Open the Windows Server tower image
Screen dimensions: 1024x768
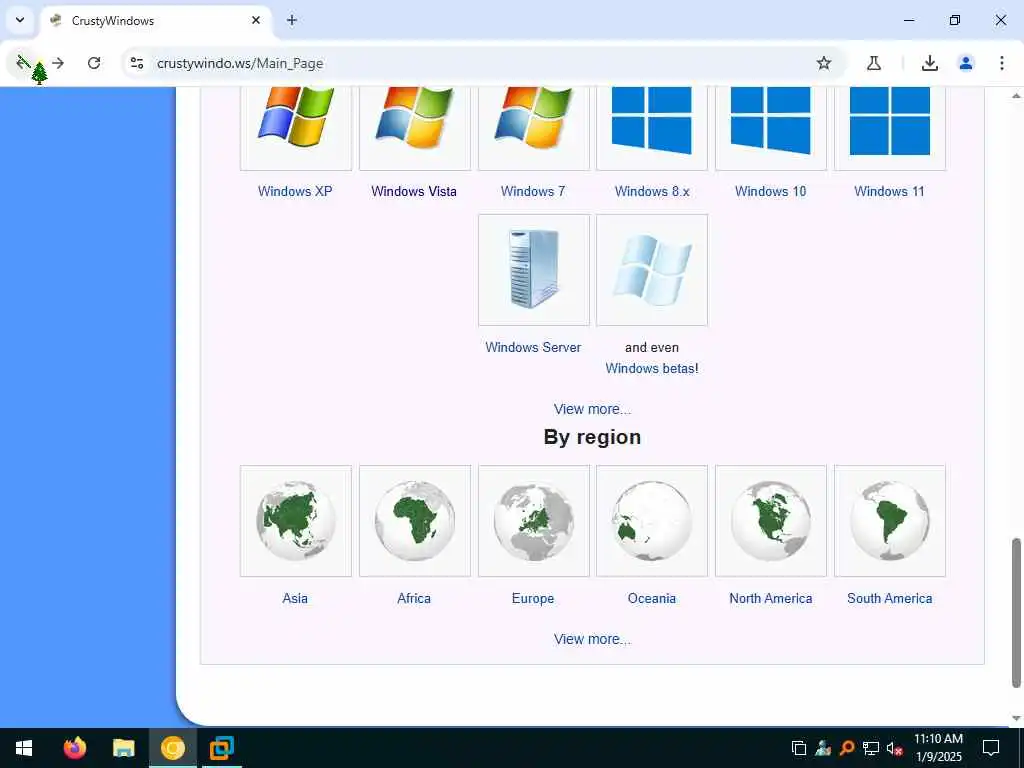[x=534, y=270]
